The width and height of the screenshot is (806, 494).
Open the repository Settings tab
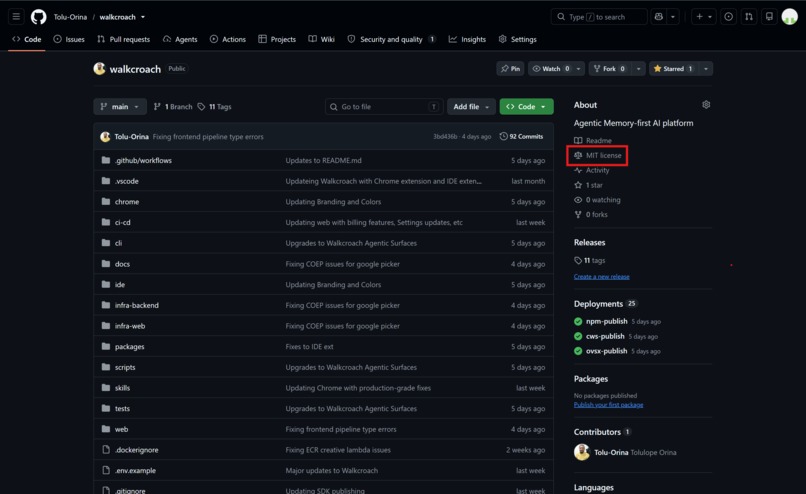click(518, 39)
